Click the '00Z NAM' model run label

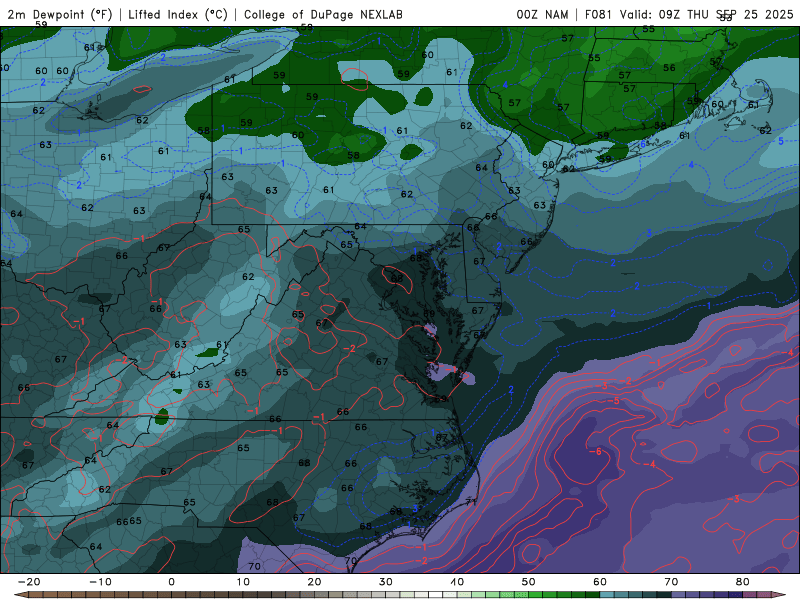pyautogui.click(x=542, y=14)
